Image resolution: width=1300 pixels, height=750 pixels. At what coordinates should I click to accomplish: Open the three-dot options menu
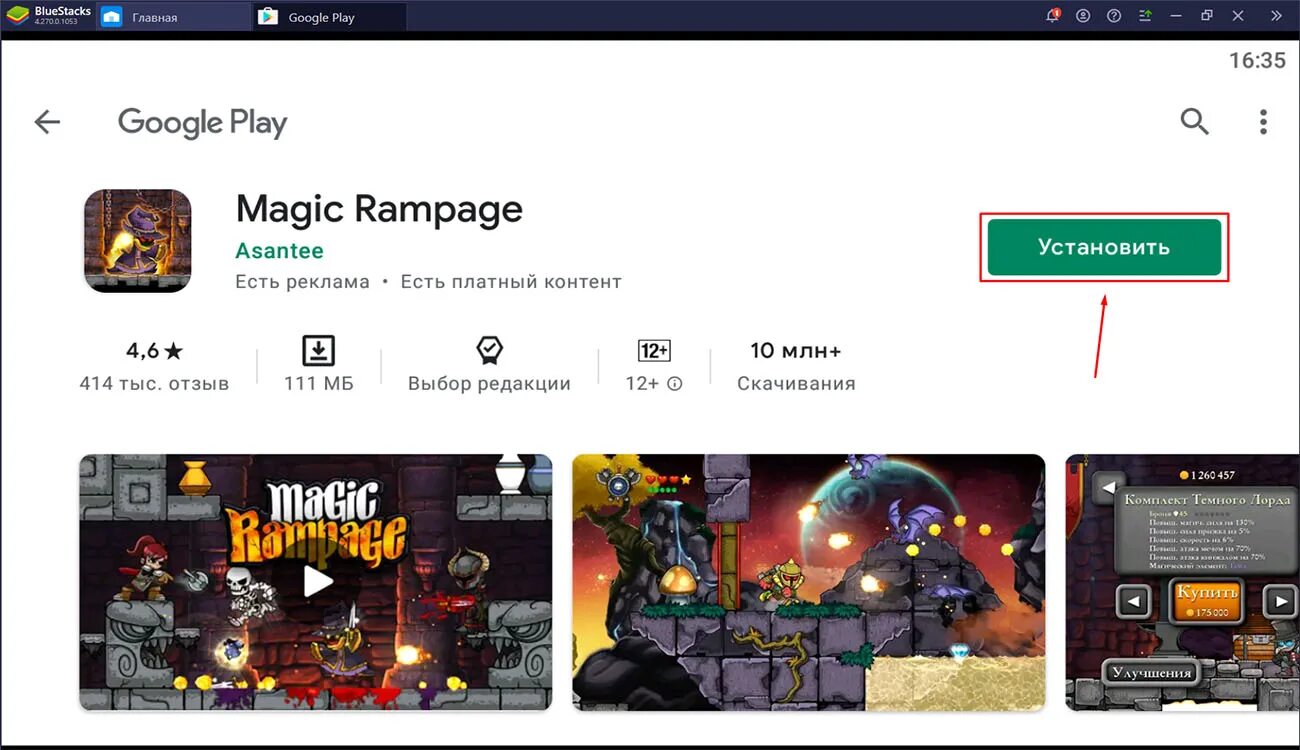pos(1263,122)
